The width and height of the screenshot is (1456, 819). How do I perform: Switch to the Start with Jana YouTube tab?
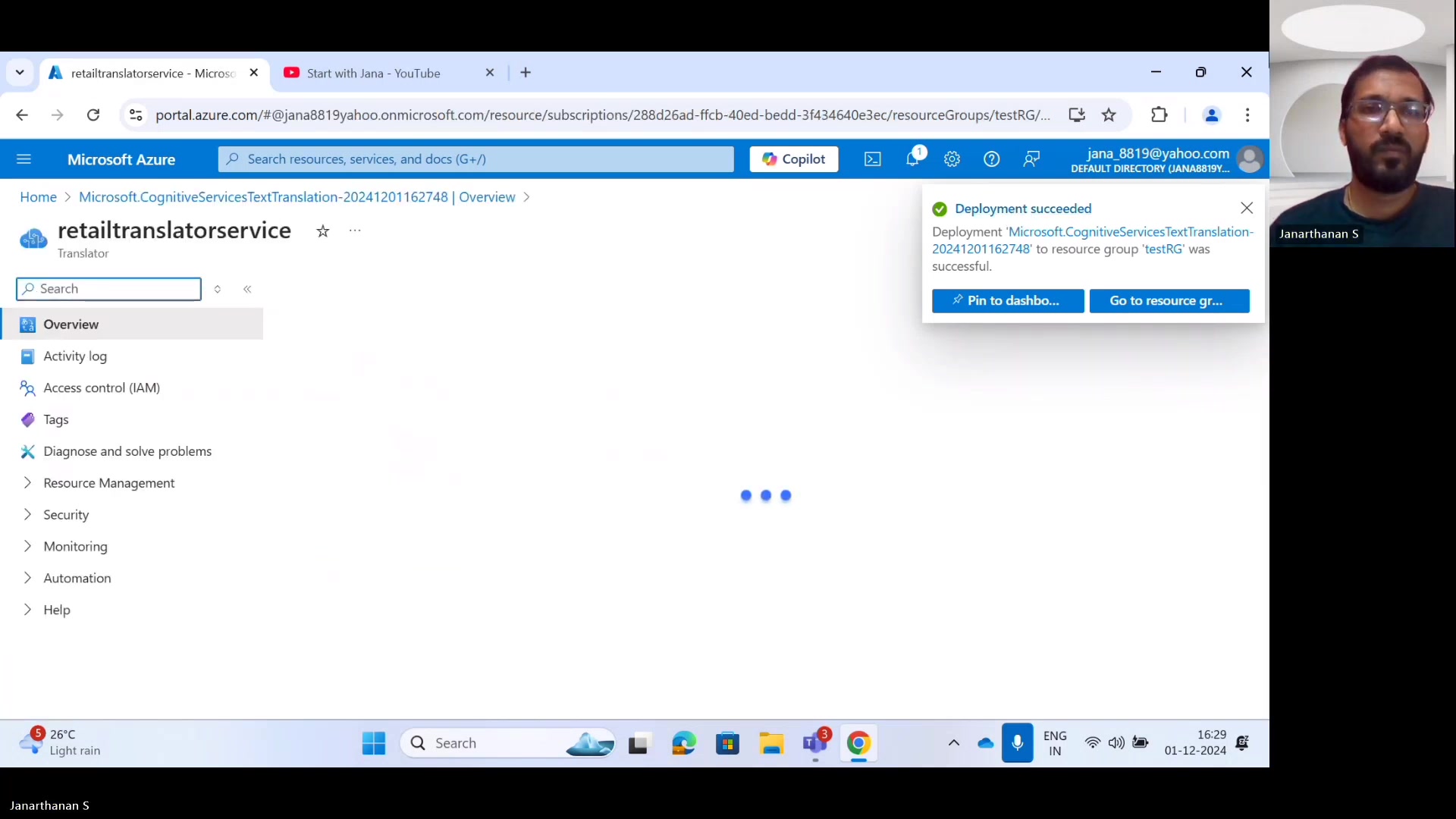[375, 73]
